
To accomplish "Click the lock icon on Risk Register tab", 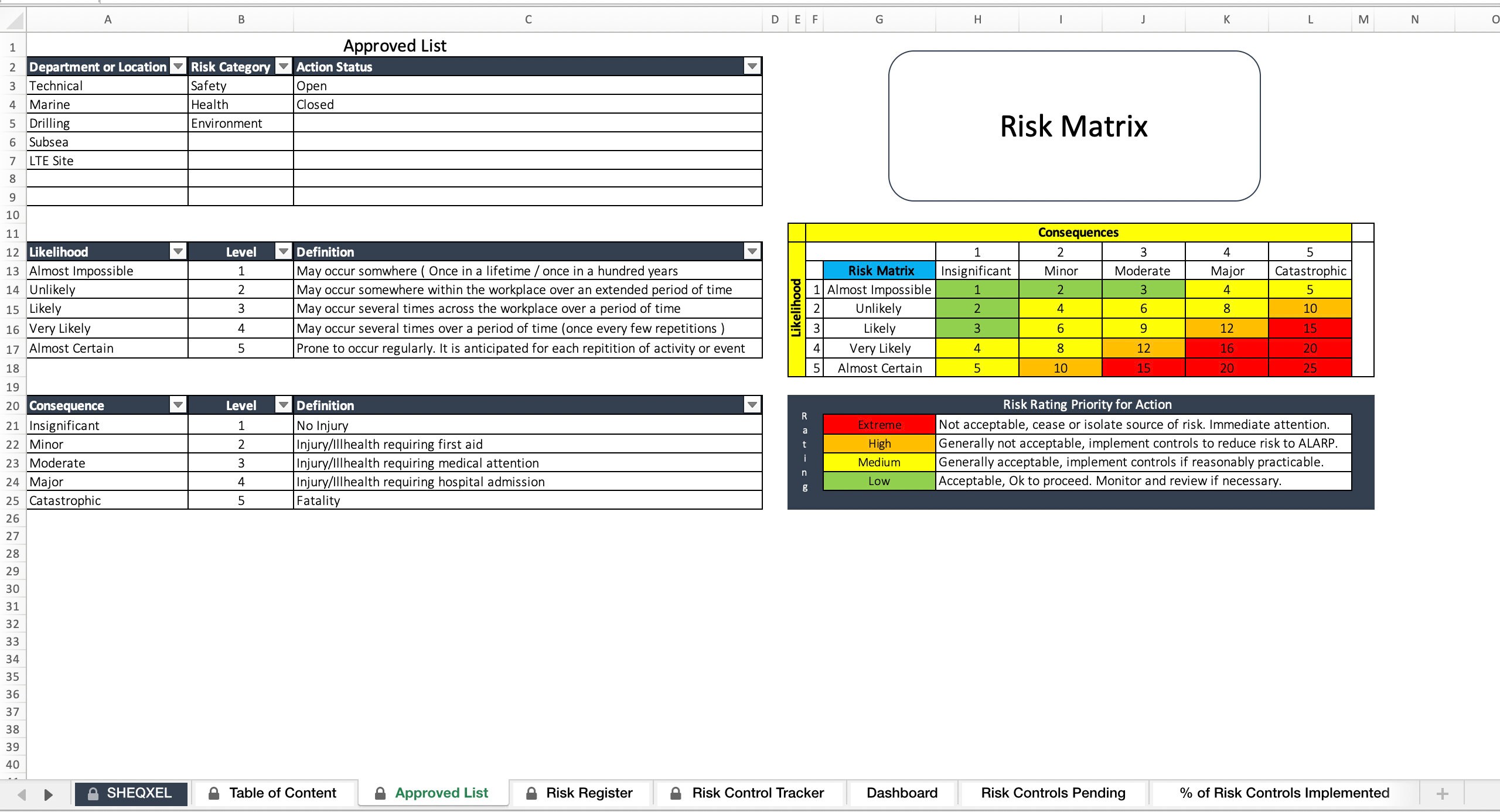I will click(x=532, y=793).
